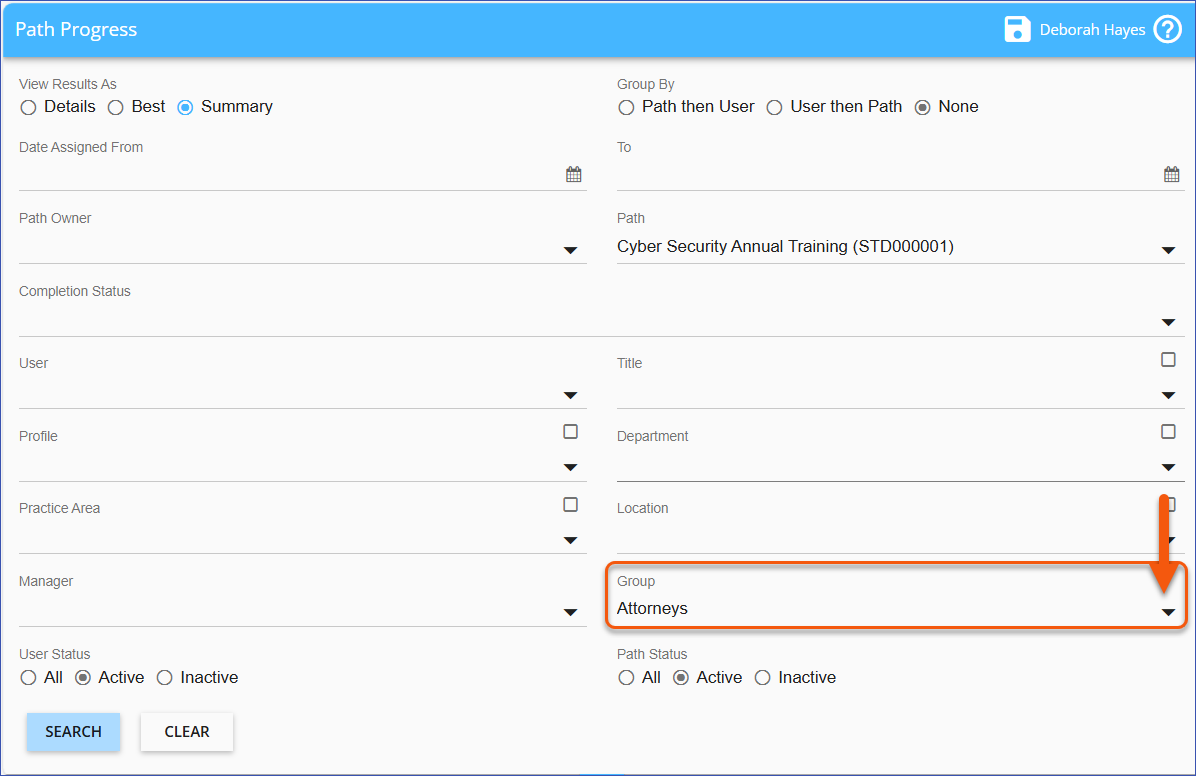1196x776 pixels.
Task: Select User then Path grouping option
Action: [x=774, y=108]
